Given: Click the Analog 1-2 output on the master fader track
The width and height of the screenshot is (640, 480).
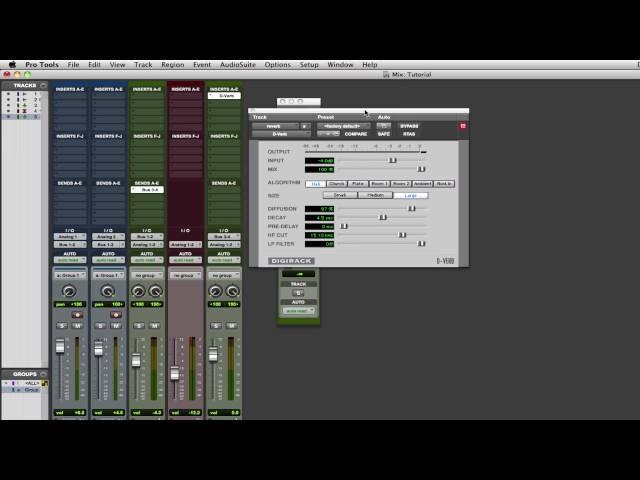Looking at the screenshot, I should 185,244.
